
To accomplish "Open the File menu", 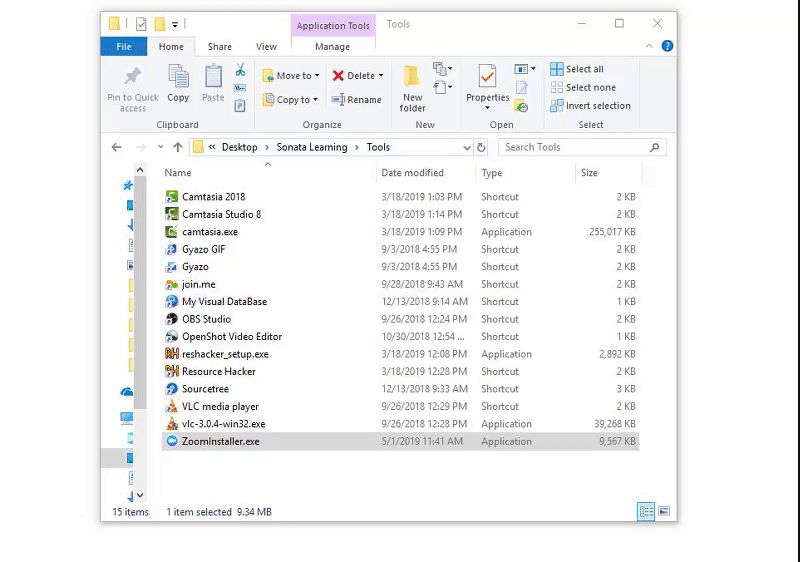I will [x=124, y=46].
